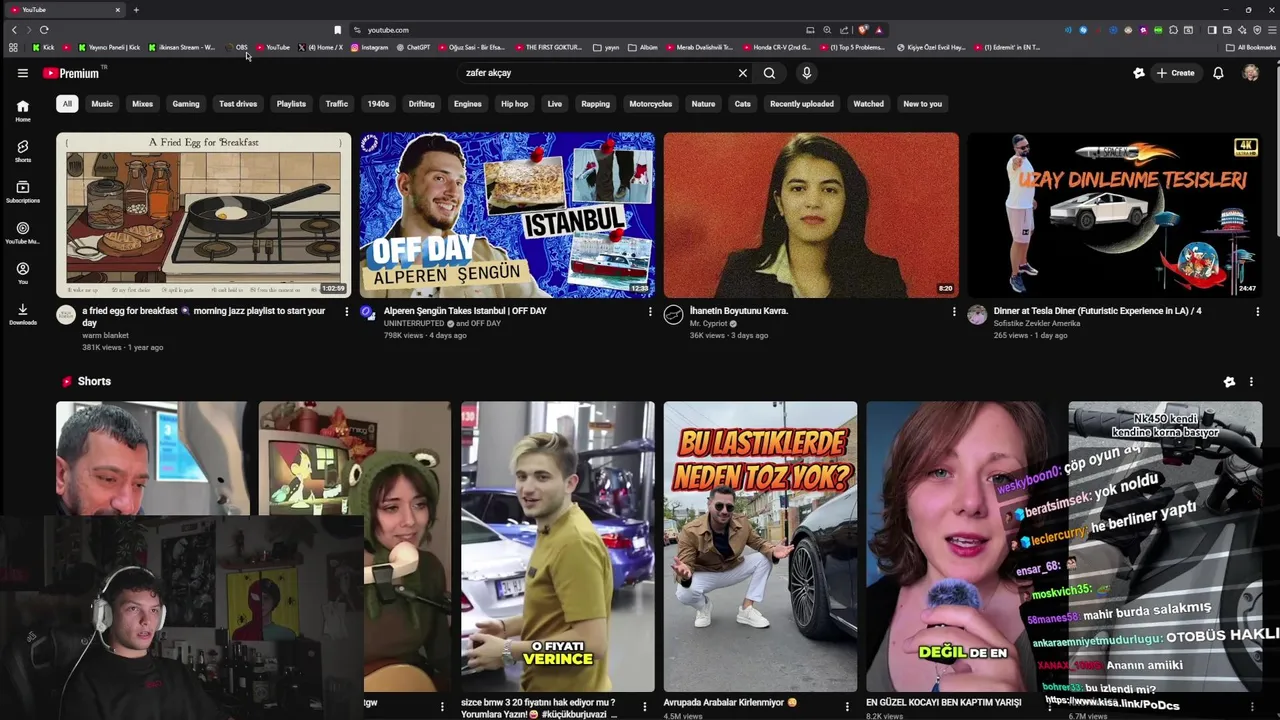Open the Instagram bookmark

pos(369,47)
